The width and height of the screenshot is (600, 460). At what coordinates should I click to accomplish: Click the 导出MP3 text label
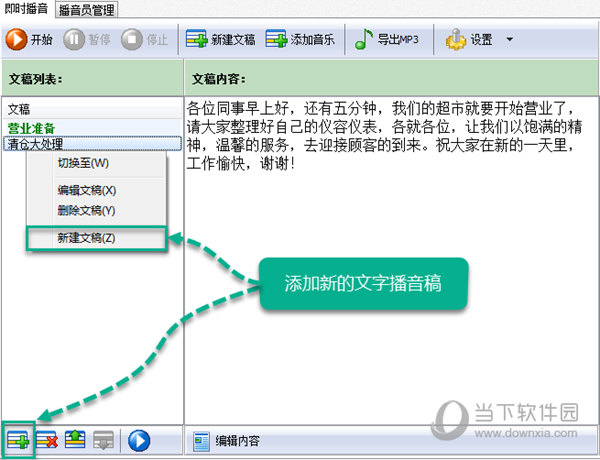click(398, 39)
